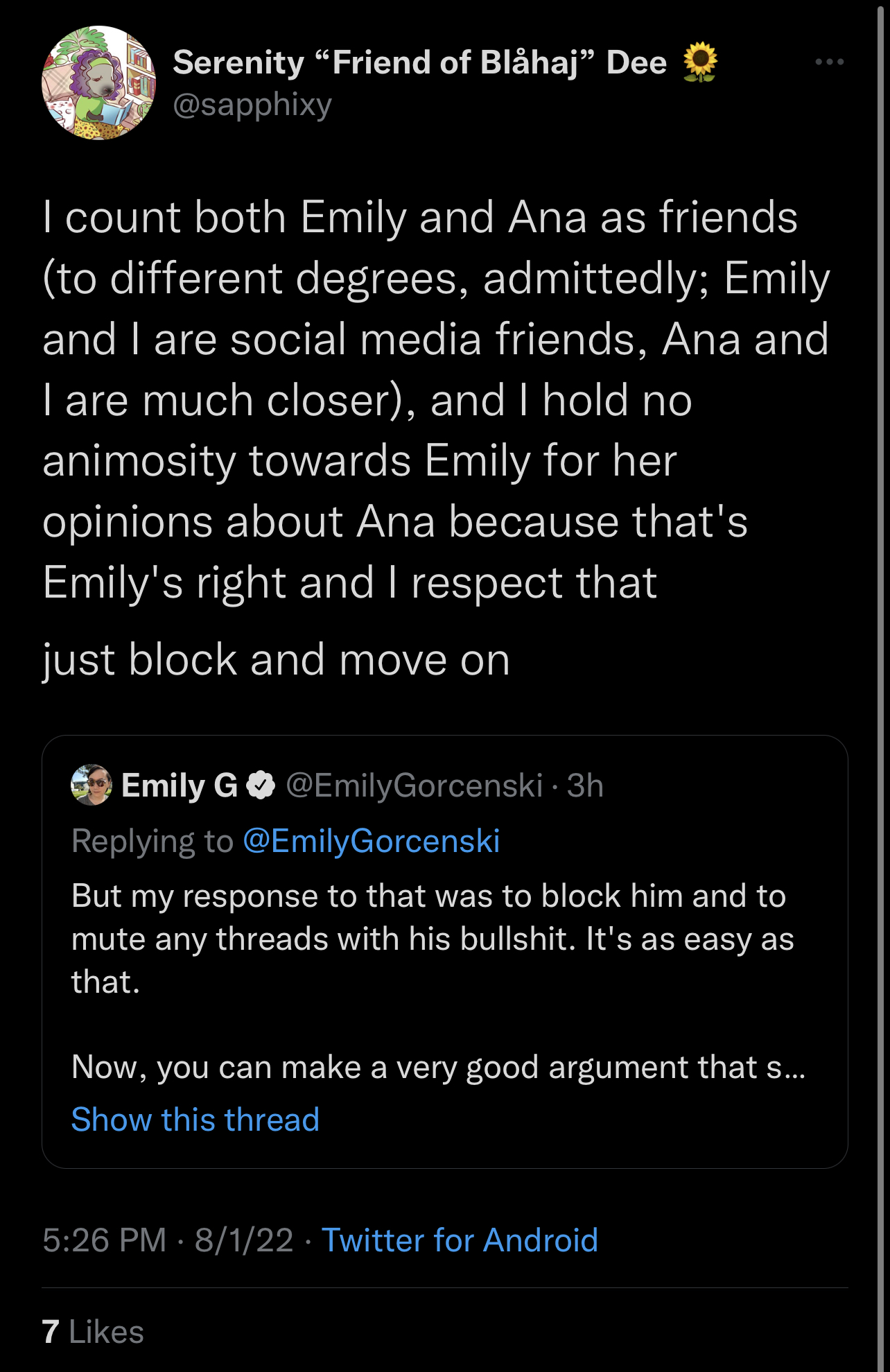Click the 5:26 PM · 8/1/22 timestamp
Image resolution: width=890 pixels, height=1372 pixels.
tap(168, 1240)
